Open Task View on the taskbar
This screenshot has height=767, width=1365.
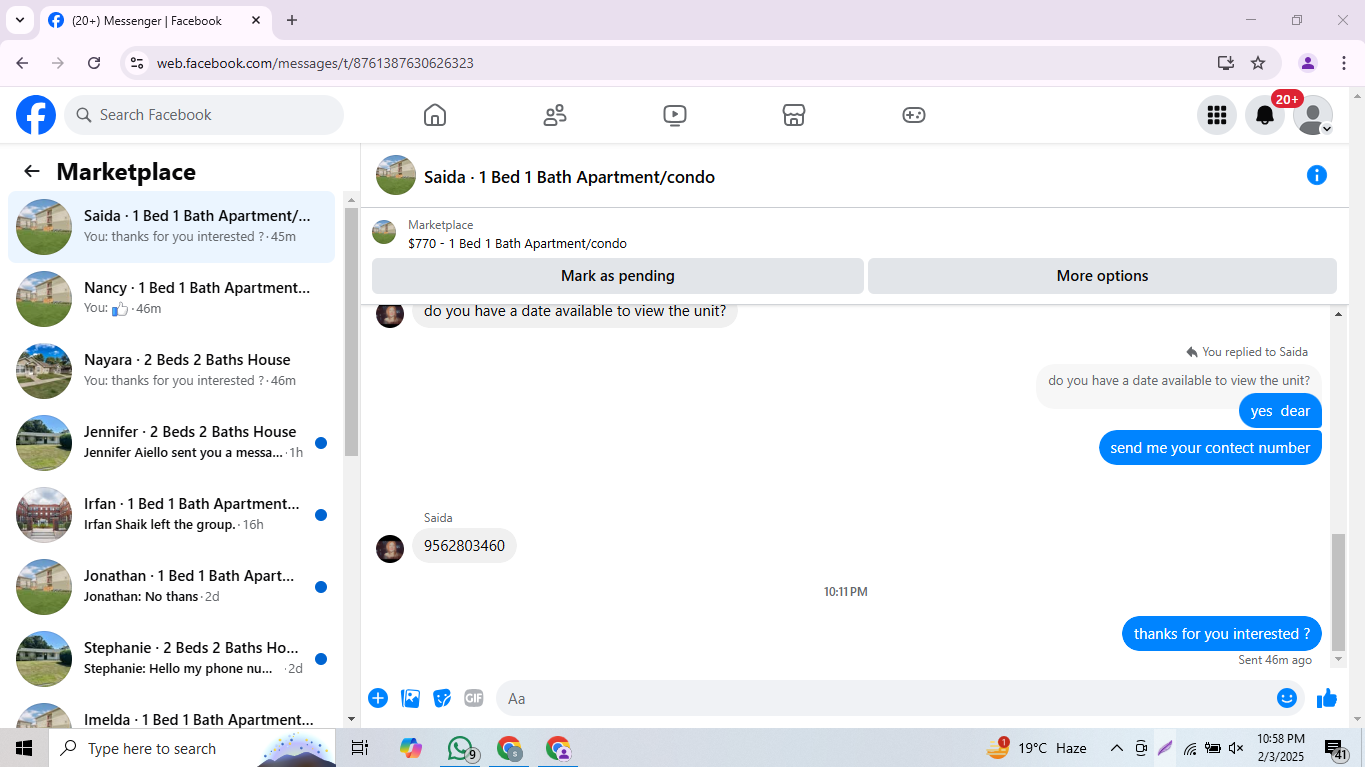[x=360, y=748]
